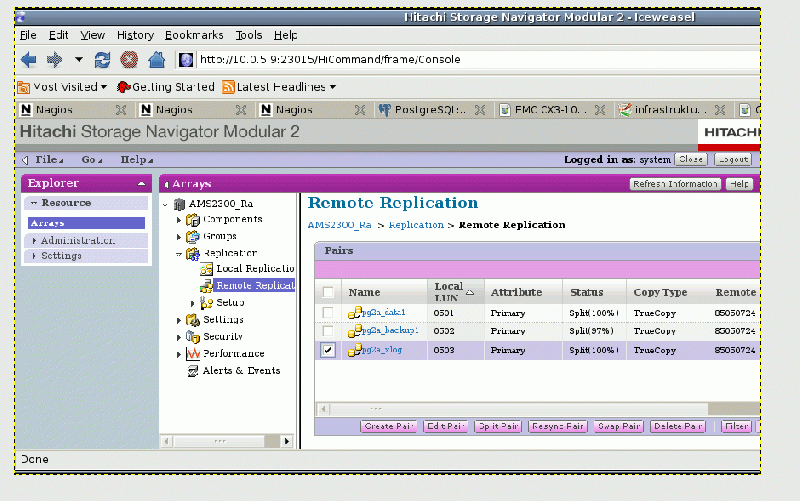Select the Settings icon in Arrays tree

[192, 320]
